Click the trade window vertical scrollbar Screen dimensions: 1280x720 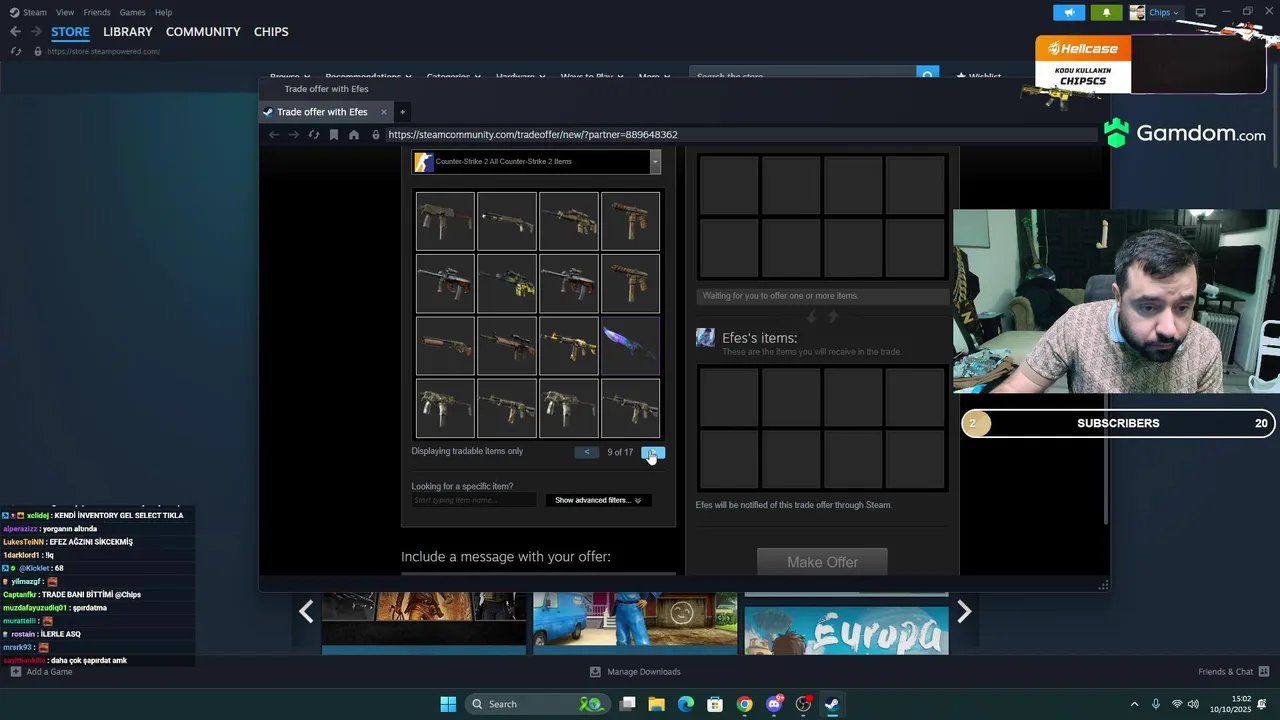click(1105, 336)
